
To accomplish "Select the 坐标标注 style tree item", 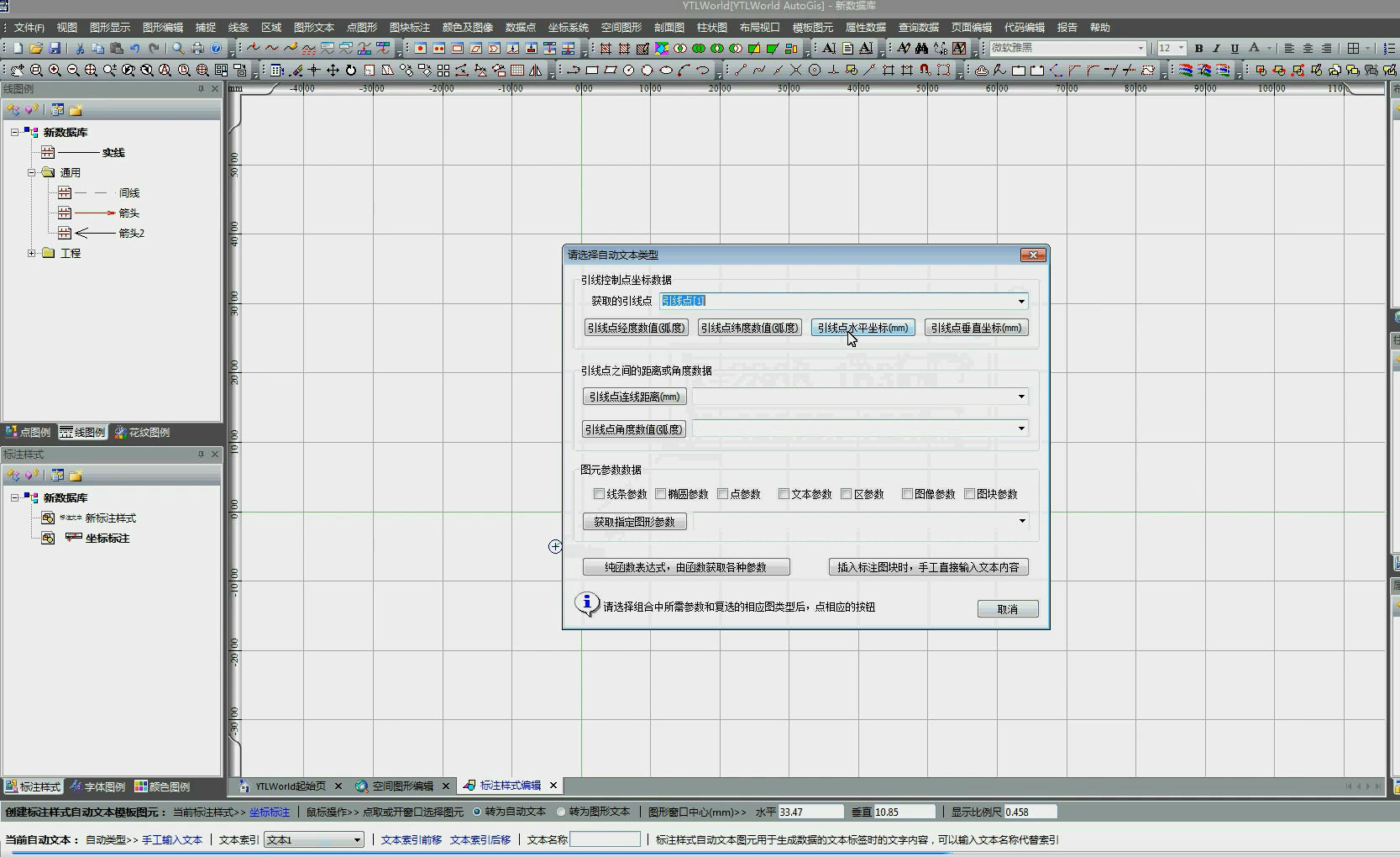I will tap(107, 539).
